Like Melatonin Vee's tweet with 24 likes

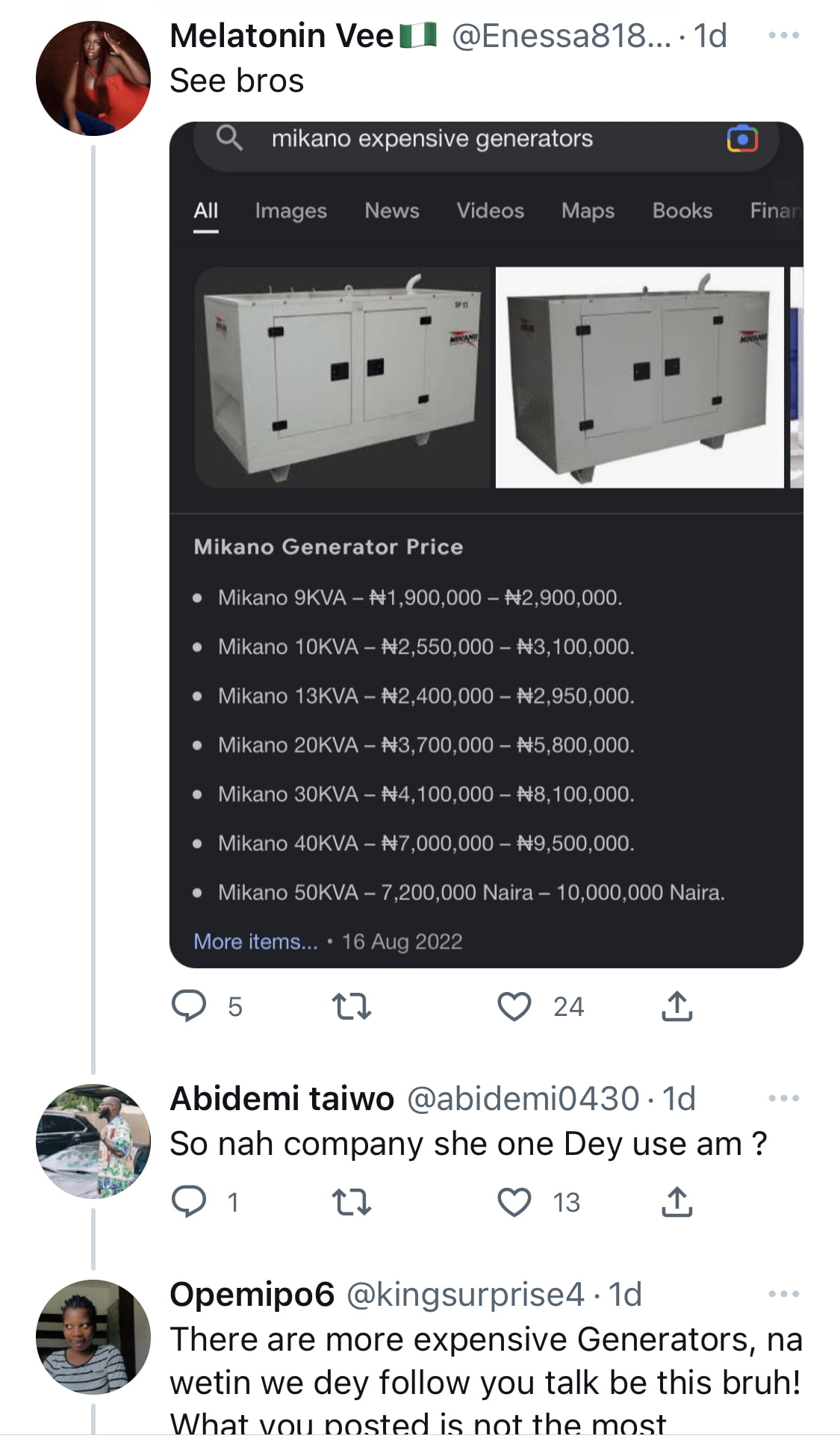[514, 1006]
